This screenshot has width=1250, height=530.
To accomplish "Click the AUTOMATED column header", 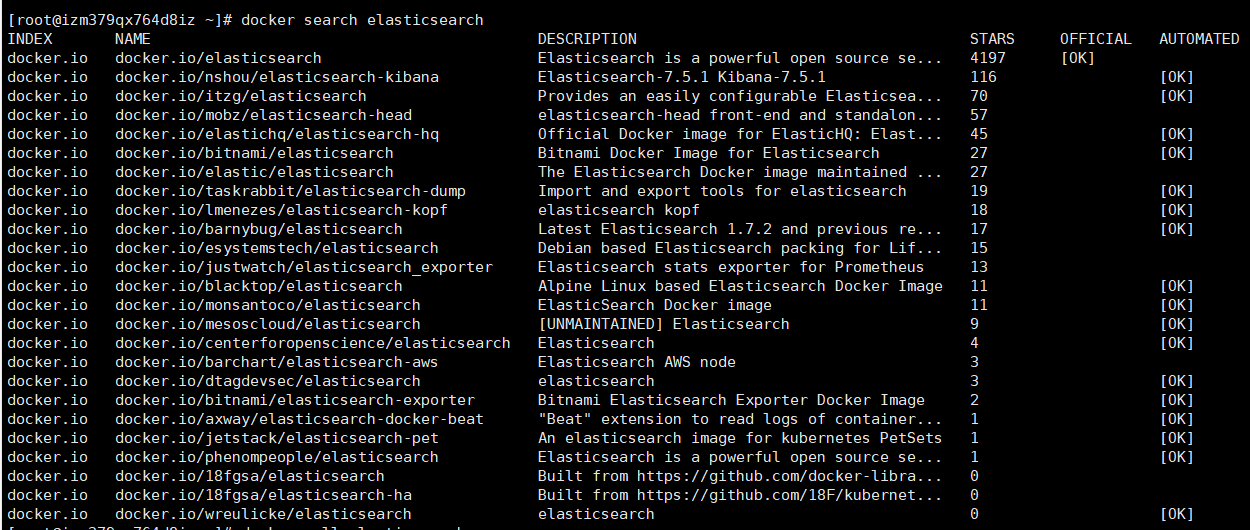I will click(x=1199, y=39).
